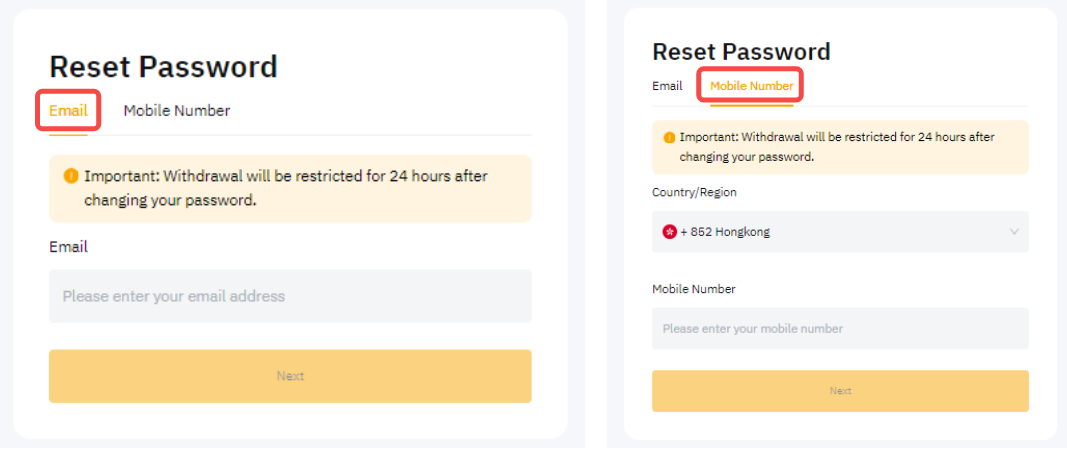Expand the country list using the chevron arrow

(1014, 232)
